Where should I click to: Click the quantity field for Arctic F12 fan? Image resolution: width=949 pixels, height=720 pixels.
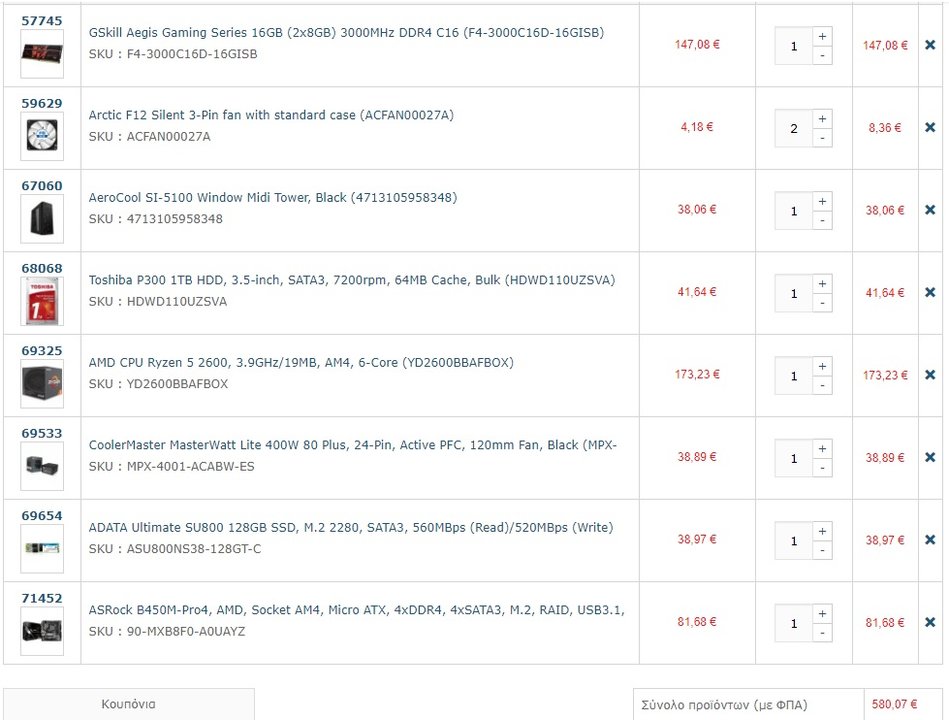tap(793, 128)
